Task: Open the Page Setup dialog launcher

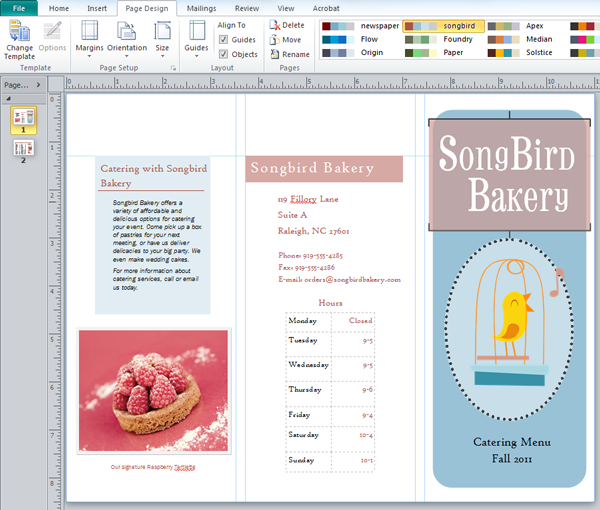Action: pyautogui.click(x=173, y=67)
